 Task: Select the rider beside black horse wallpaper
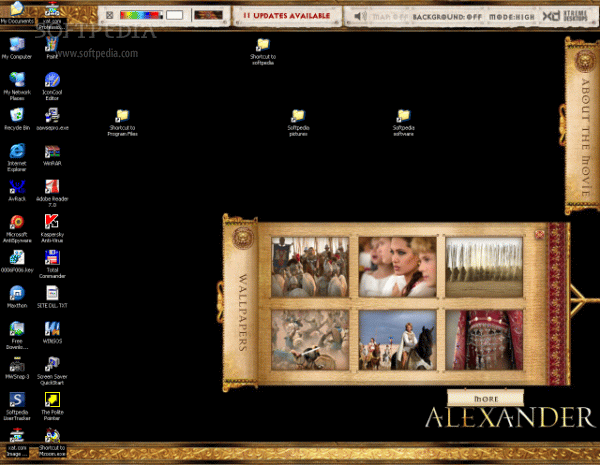(397, 340)
